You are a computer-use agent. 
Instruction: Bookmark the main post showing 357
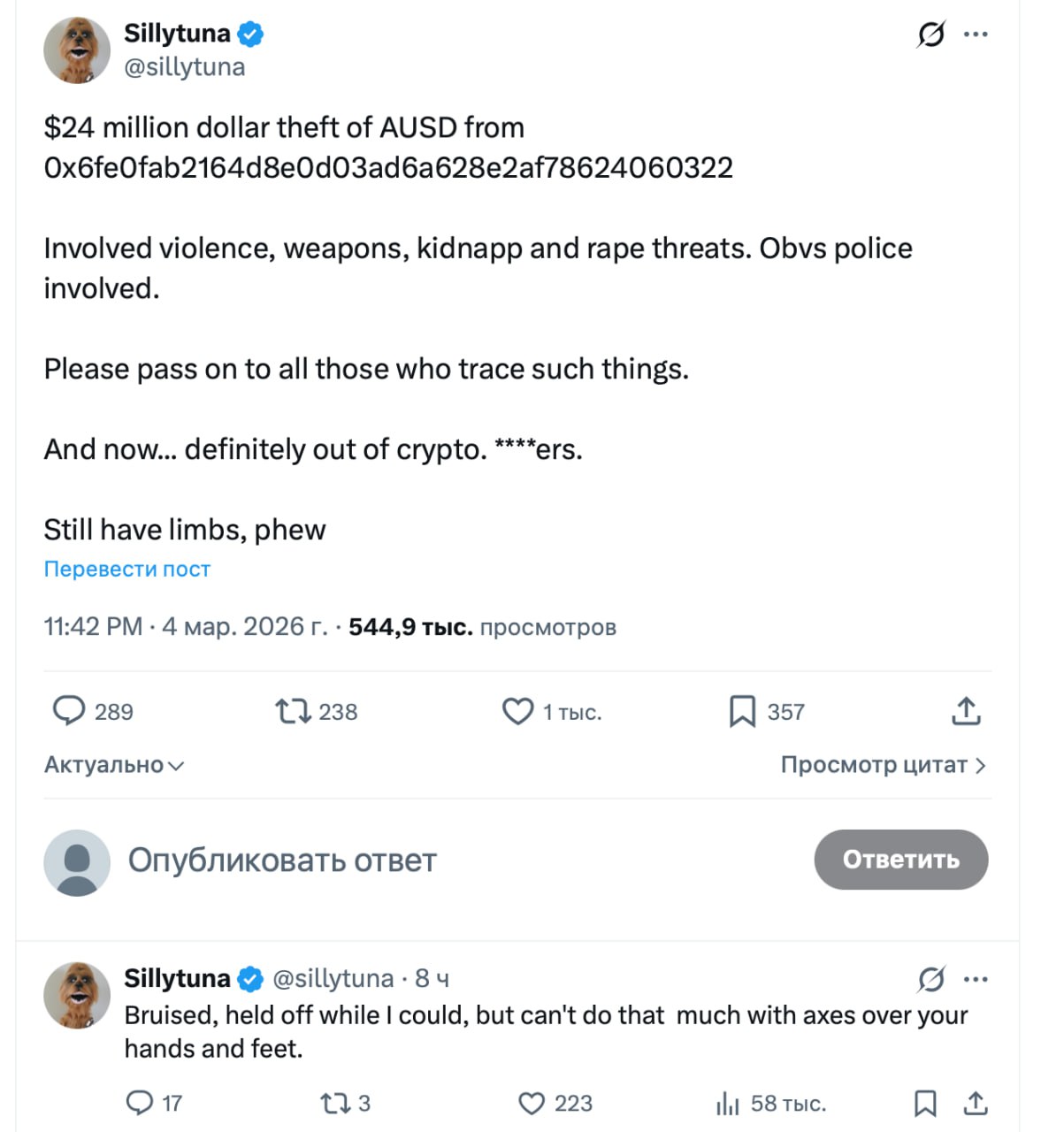[742, 711]
